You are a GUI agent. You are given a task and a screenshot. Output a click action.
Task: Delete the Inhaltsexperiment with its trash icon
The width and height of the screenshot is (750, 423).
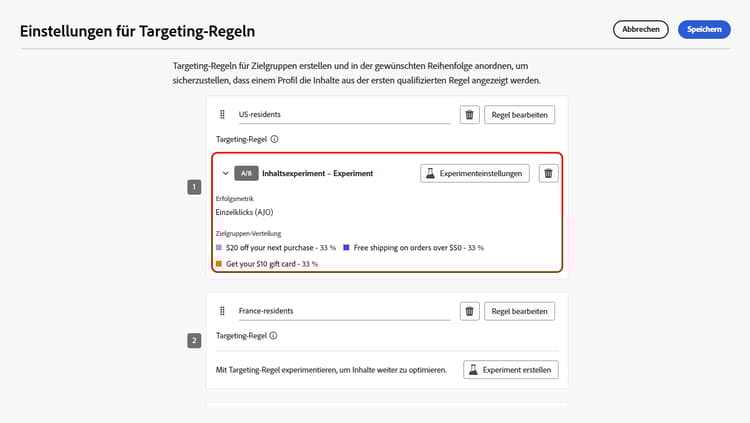[x=548, y=173]
